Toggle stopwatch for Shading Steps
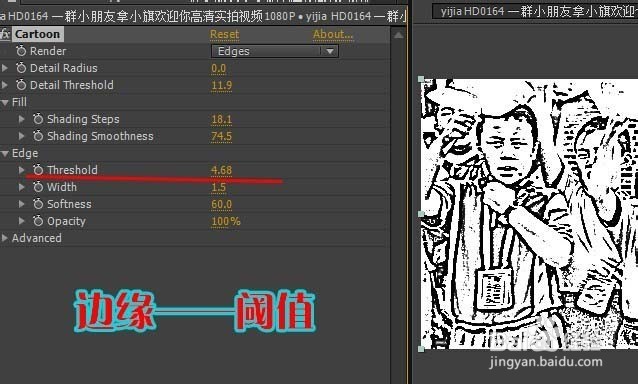 pos(38,119)
